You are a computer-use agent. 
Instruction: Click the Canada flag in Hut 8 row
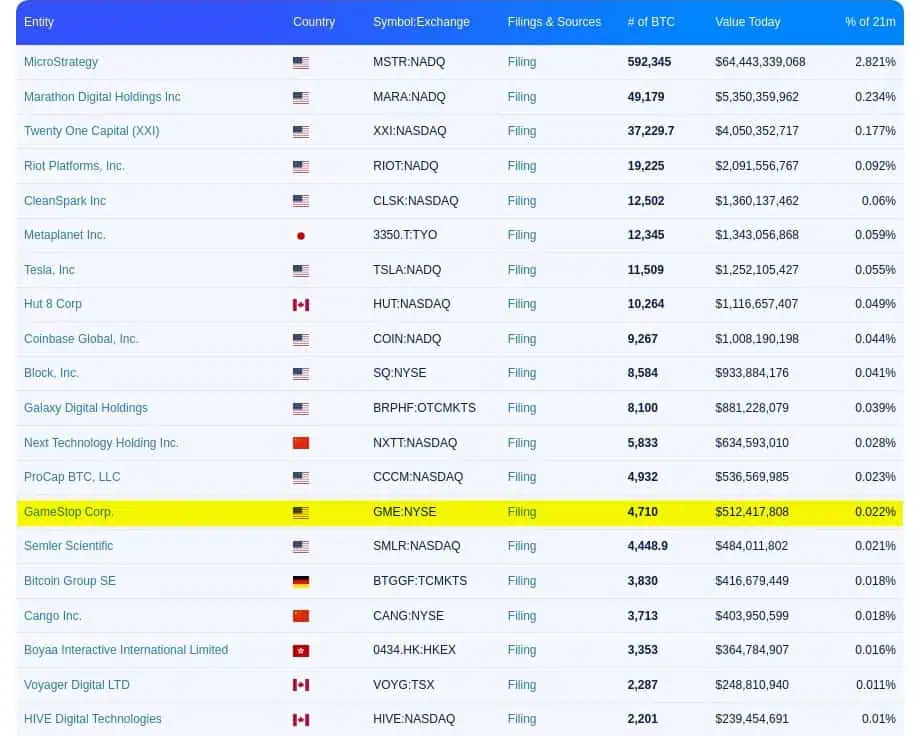point(301,305)
